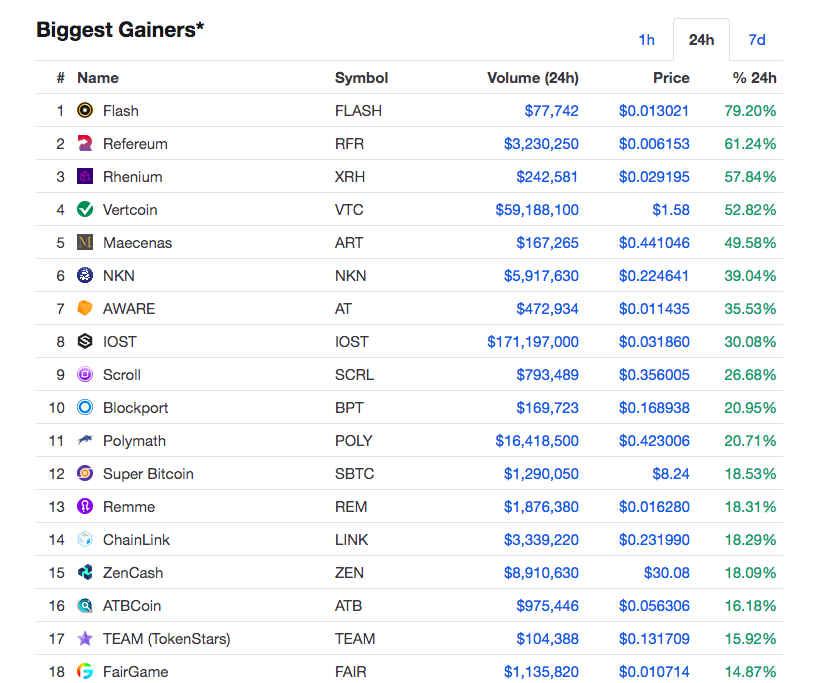Screen dimensions: 836x683
Task: Open the FairGame name link
Action: [135, 672]
